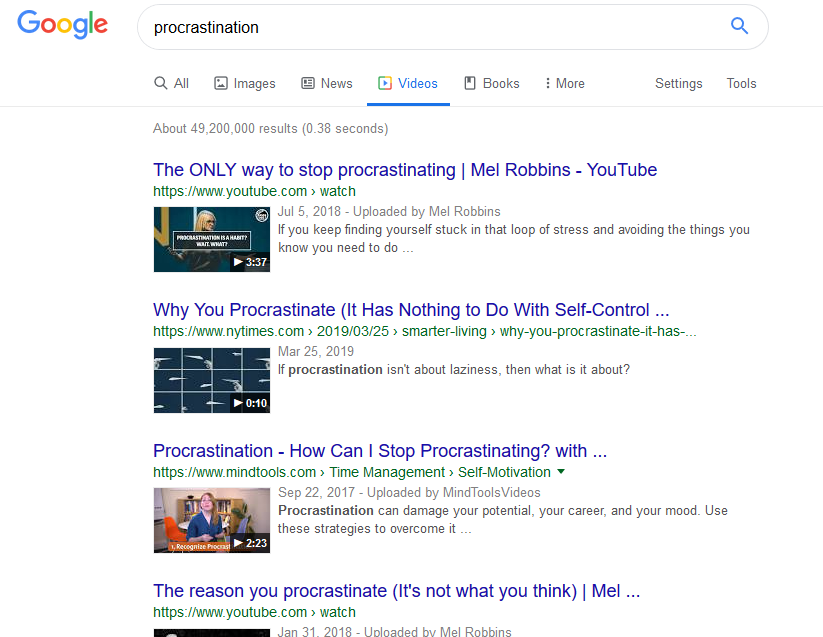This screenshot has height=637, width=823.
Task: Click the Mel Robbins video thumbnail
Action: click(212, 239)
